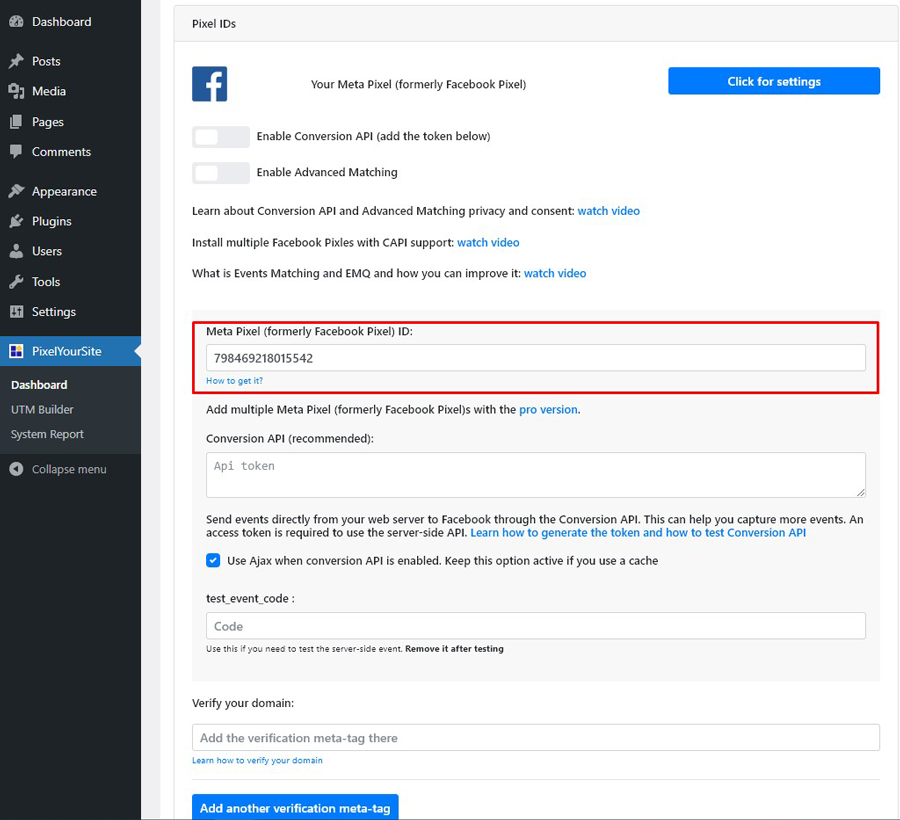Click Learn how to verify your domain link
The height and width of the screenshot is (820, 900).
(x=257, y=760)
